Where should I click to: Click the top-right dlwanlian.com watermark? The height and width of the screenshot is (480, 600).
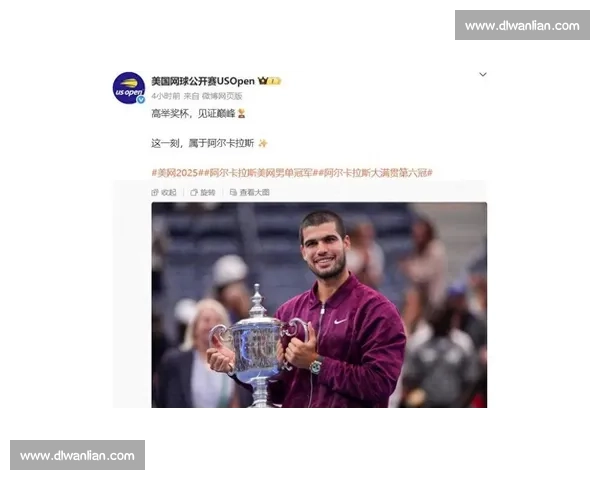point(522,25)
